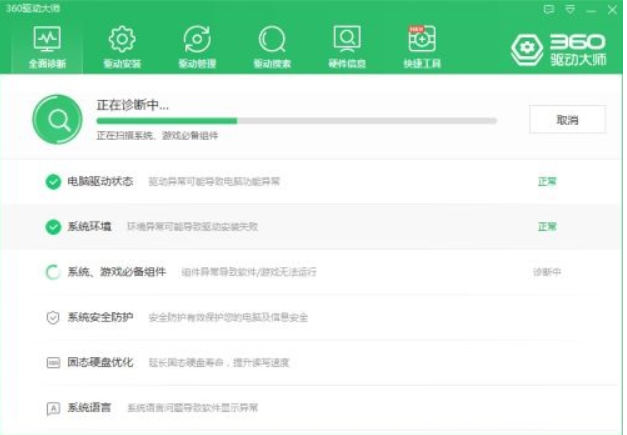Viewport: 627px width, 435px height.
Task: Go to 驱动搜索 tab
Action: point(272,47)
